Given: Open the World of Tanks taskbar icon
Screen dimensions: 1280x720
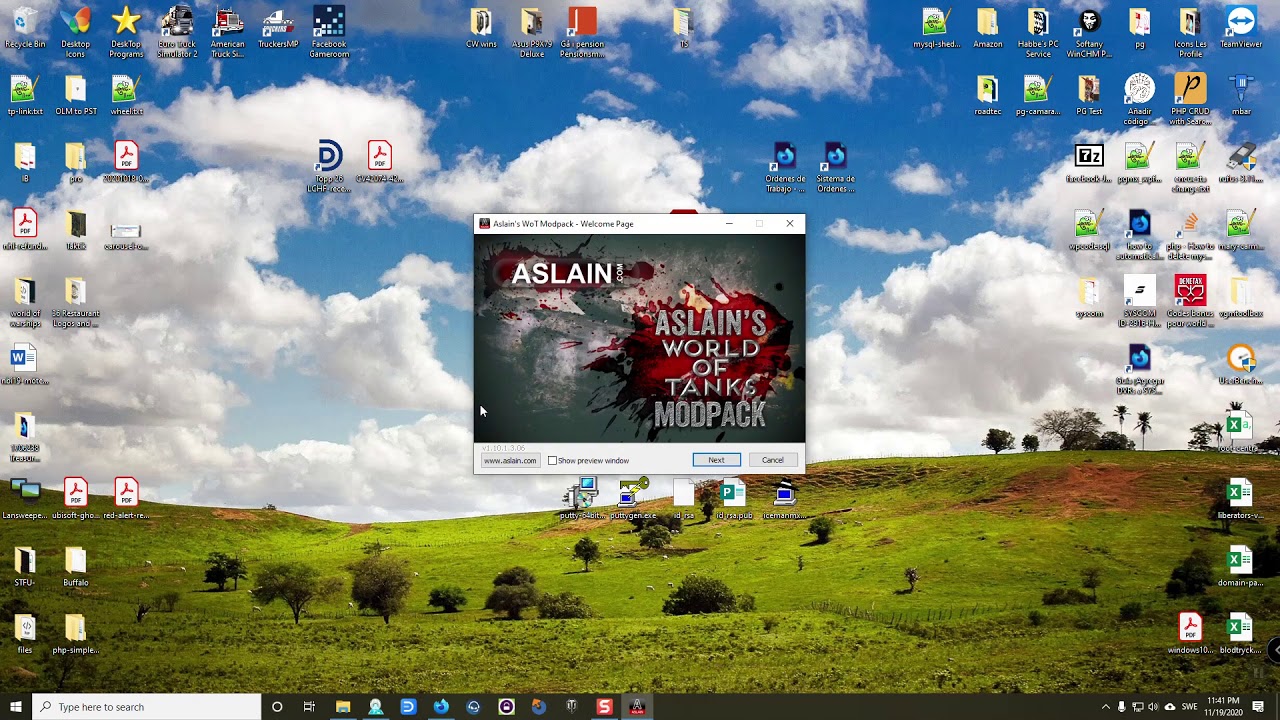Looking at the screenshot, I should [x=571, y=707].
